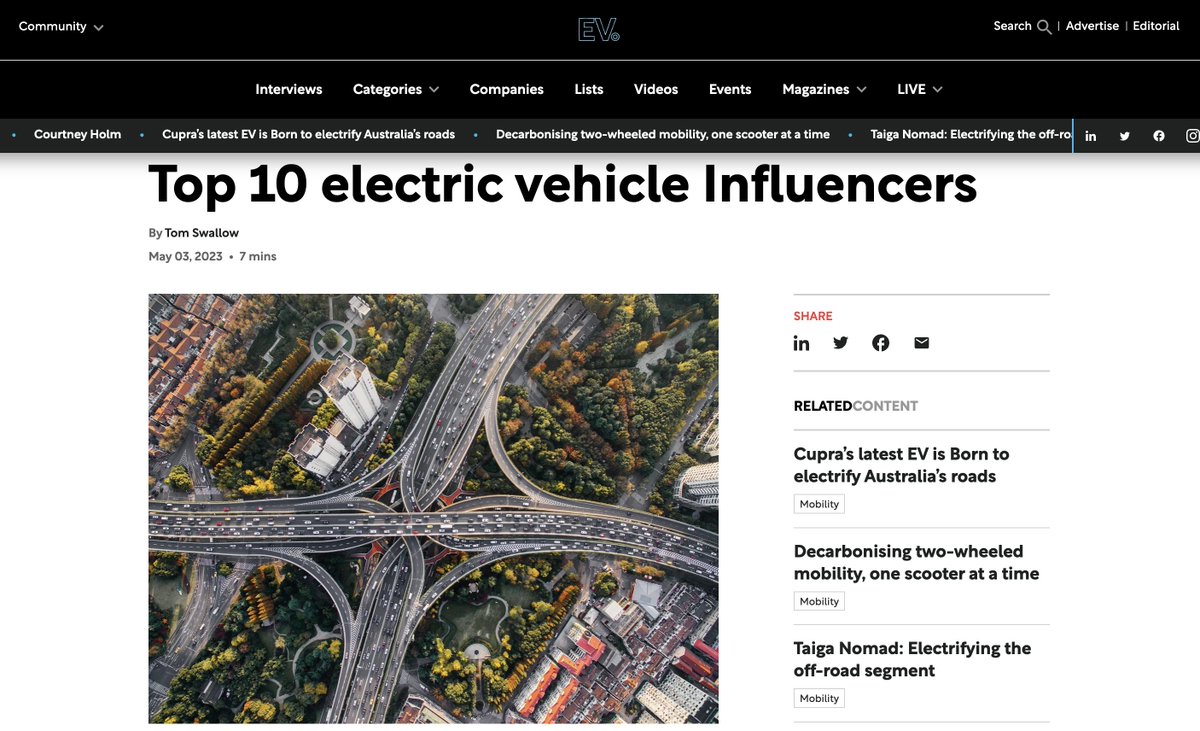Click the 7 mins read time

pyautogui.click(x=258, y=257)
